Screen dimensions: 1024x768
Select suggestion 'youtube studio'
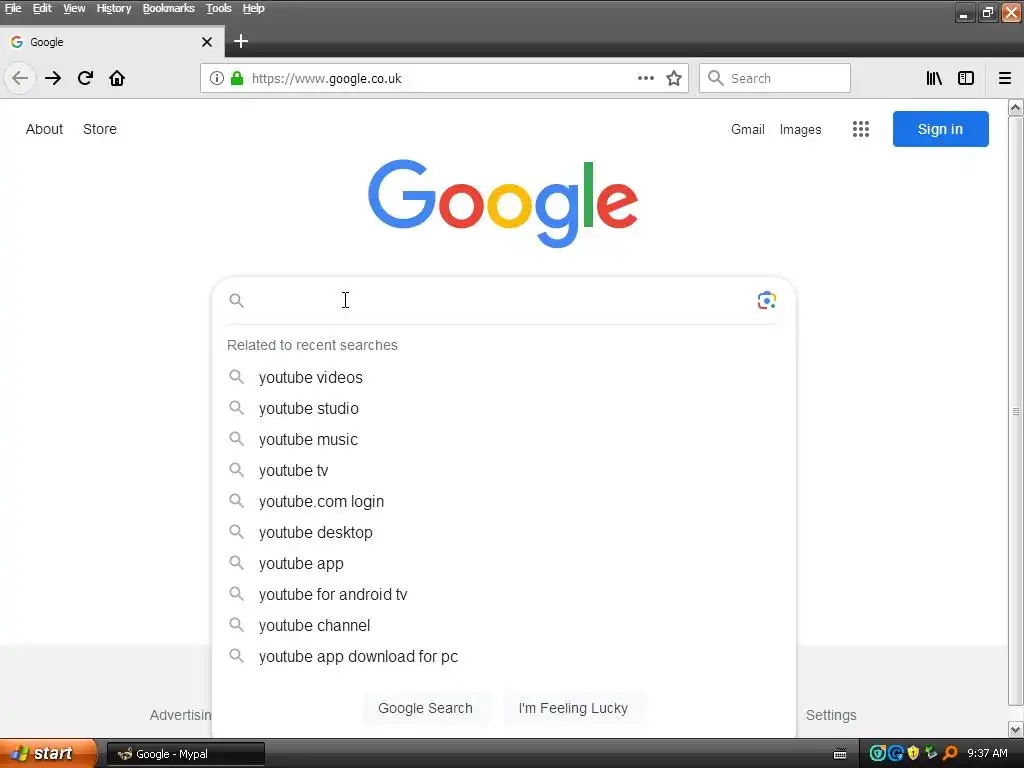[504, 408]
